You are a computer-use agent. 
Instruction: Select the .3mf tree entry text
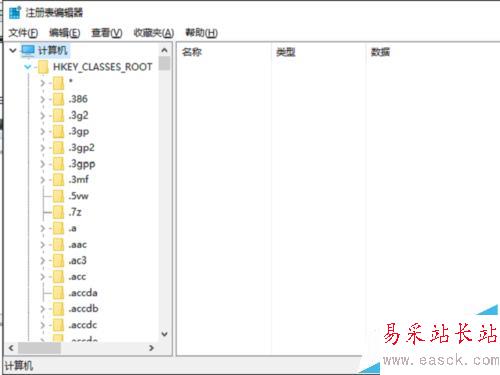click(79, 180)
